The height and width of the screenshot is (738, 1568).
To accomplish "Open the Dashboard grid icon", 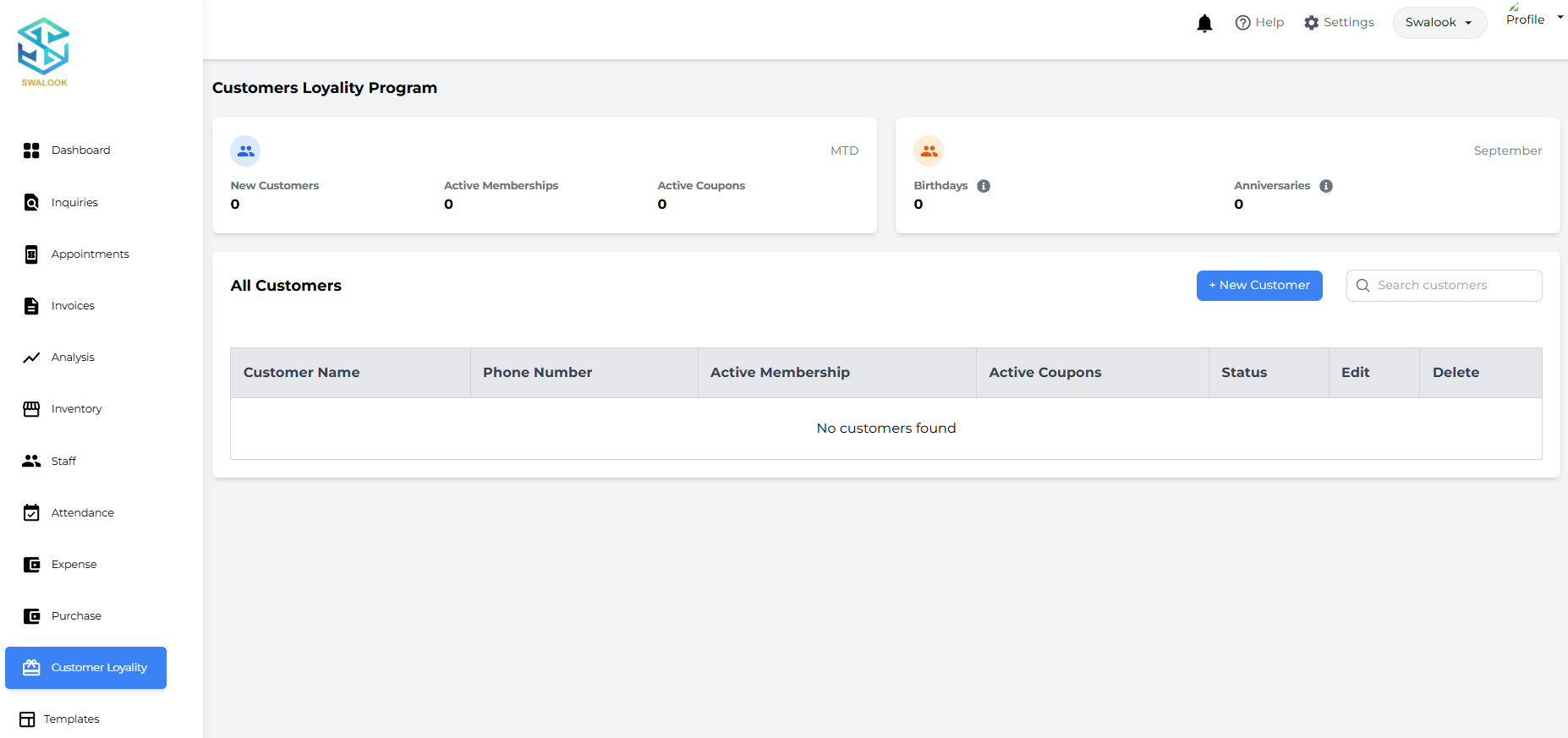I will point(31,150).
